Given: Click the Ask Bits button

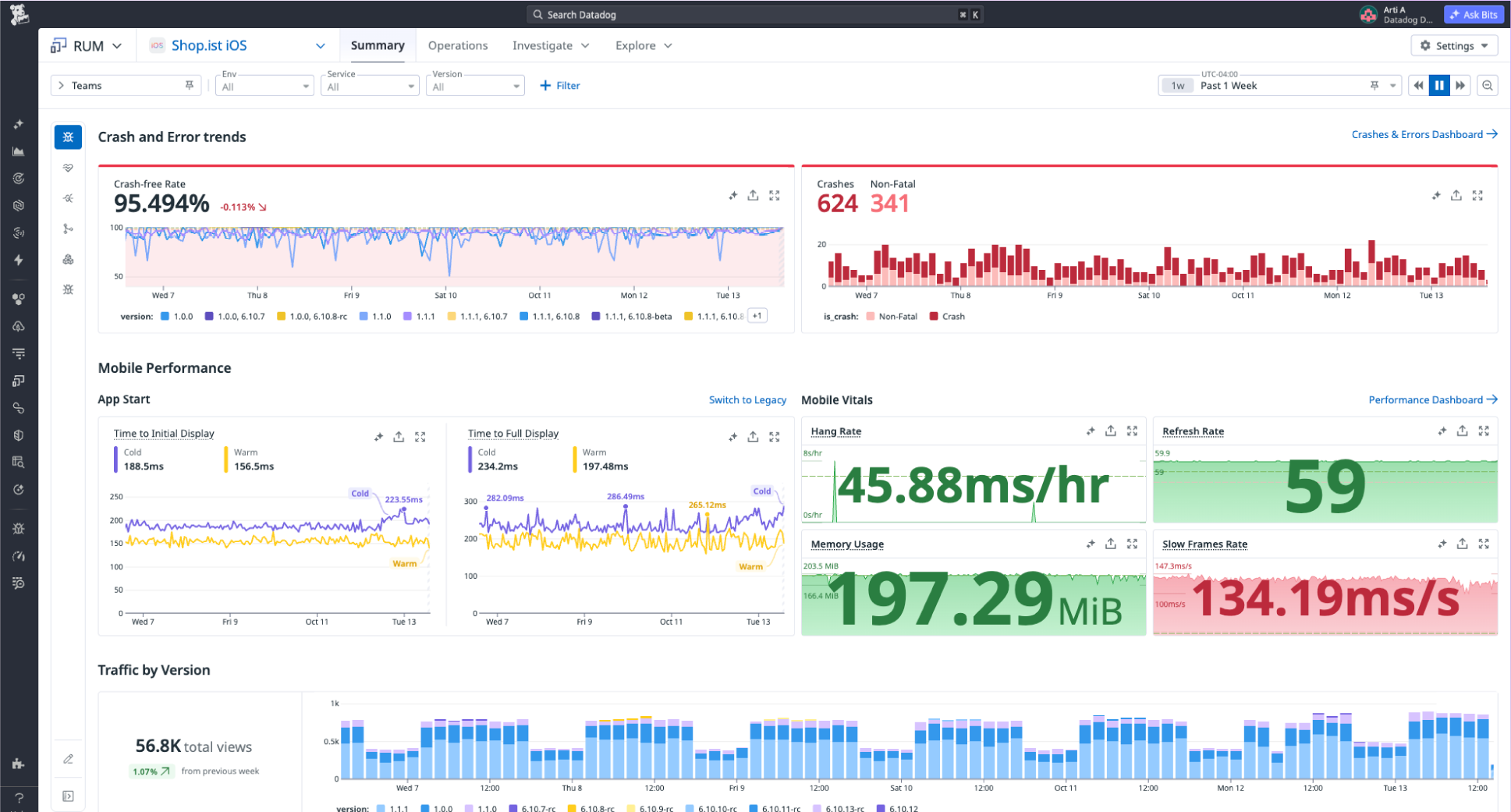Looking at the screenshot, I should point(1474,15).
